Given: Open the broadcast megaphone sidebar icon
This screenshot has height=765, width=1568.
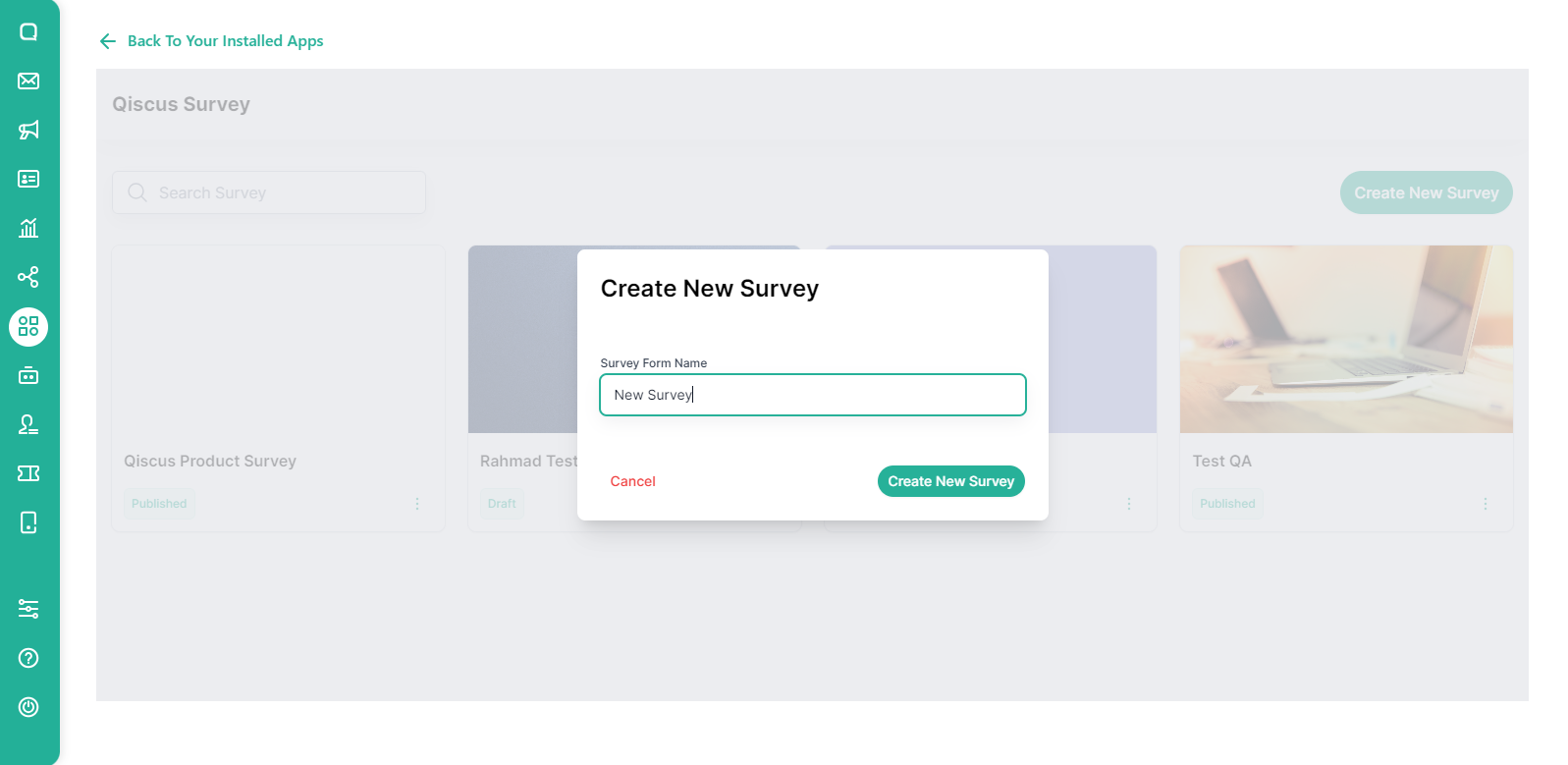Looking at the screenshot, I should (x=28, y=130).
